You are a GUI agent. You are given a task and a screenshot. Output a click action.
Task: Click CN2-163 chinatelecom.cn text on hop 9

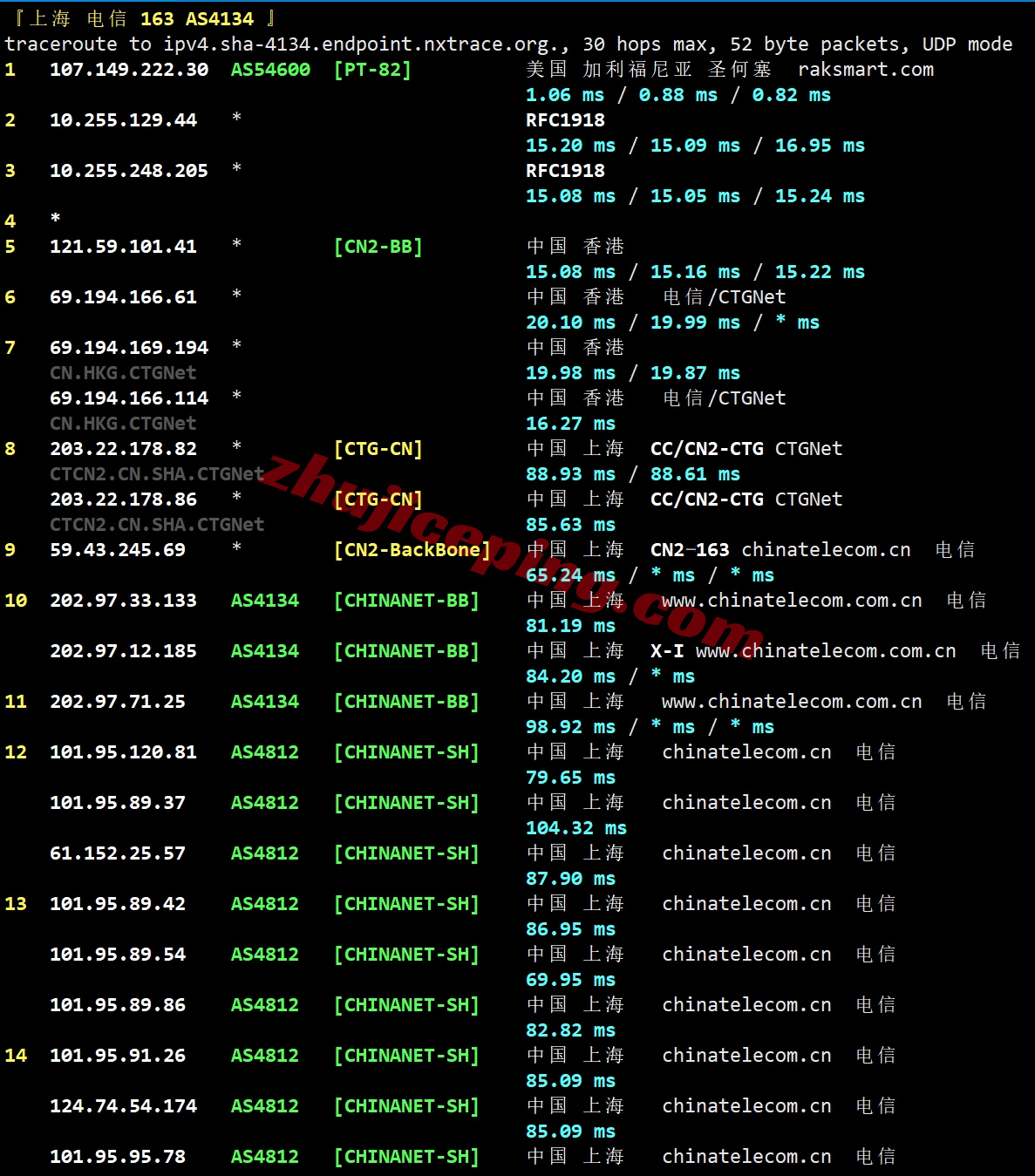[x=780, y=550]
